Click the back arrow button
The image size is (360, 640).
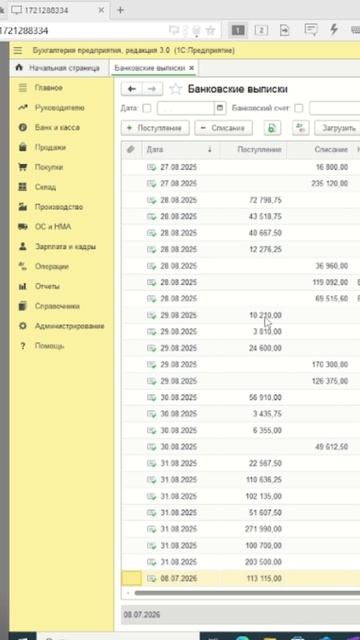click(x=131, y=89)
